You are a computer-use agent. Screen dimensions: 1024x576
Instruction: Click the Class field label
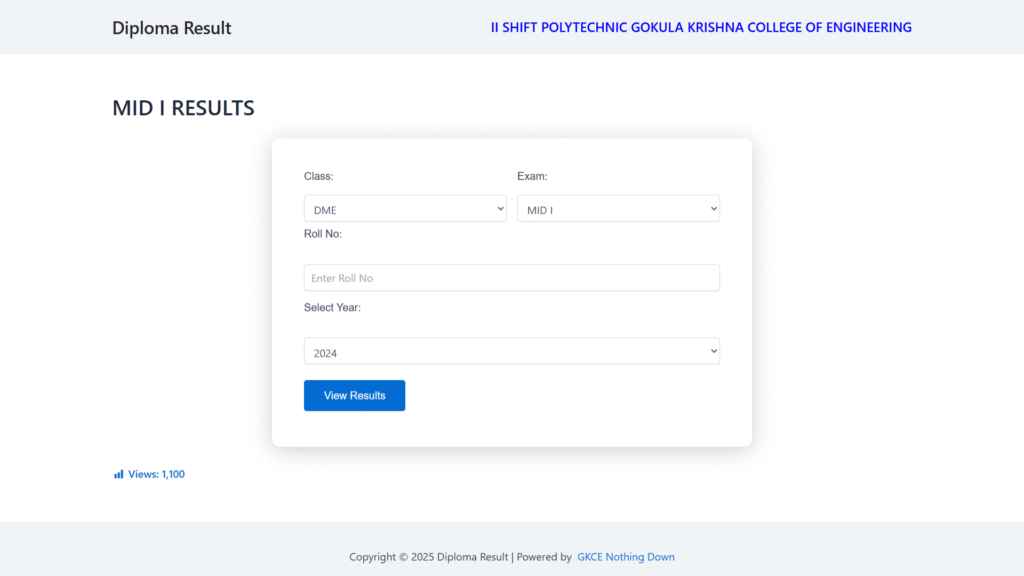[319, 177]
